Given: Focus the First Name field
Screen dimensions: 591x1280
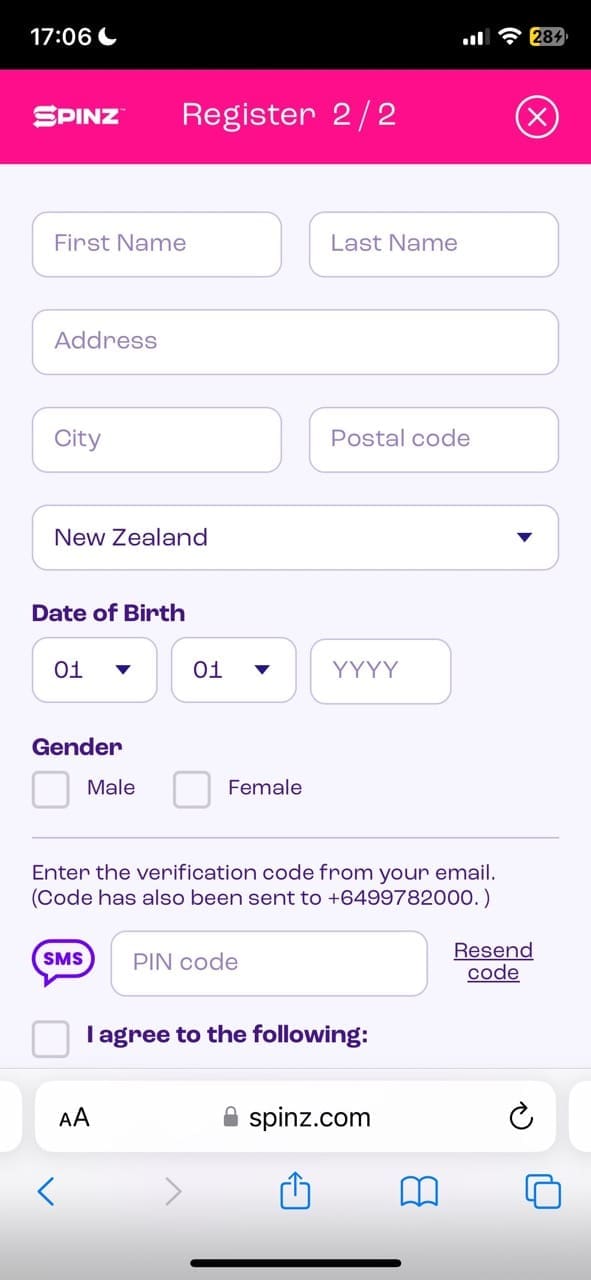Looking at the screenshot, I should (x=157, y=244).
